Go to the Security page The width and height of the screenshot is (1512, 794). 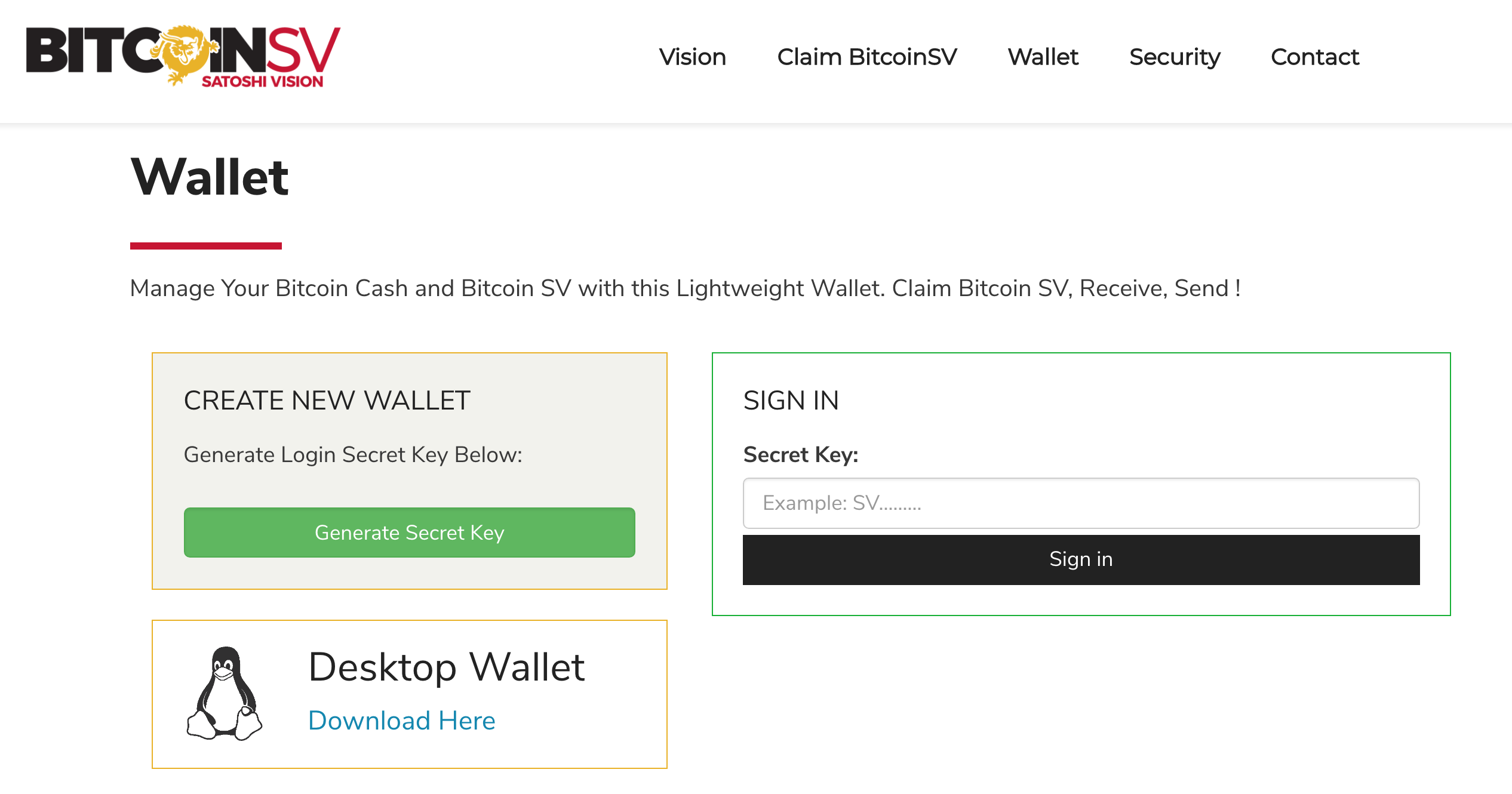1174,57
